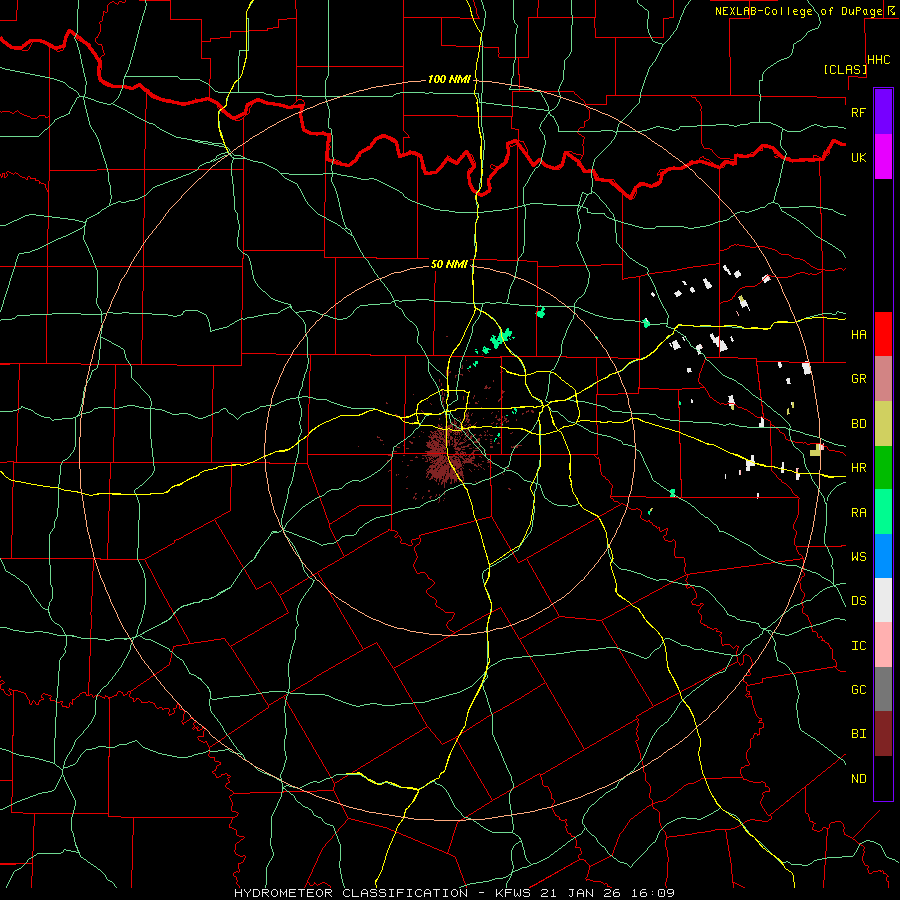This screenshot has height=900, width=900.
Task: Click the GC legend label
Action: pos(858,689)
